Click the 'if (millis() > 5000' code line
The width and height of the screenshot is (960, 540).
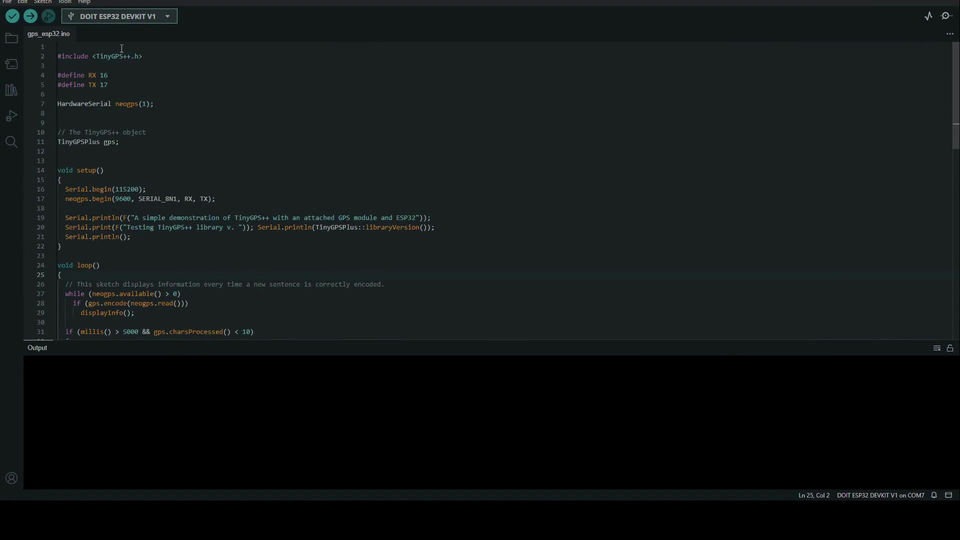159,332
